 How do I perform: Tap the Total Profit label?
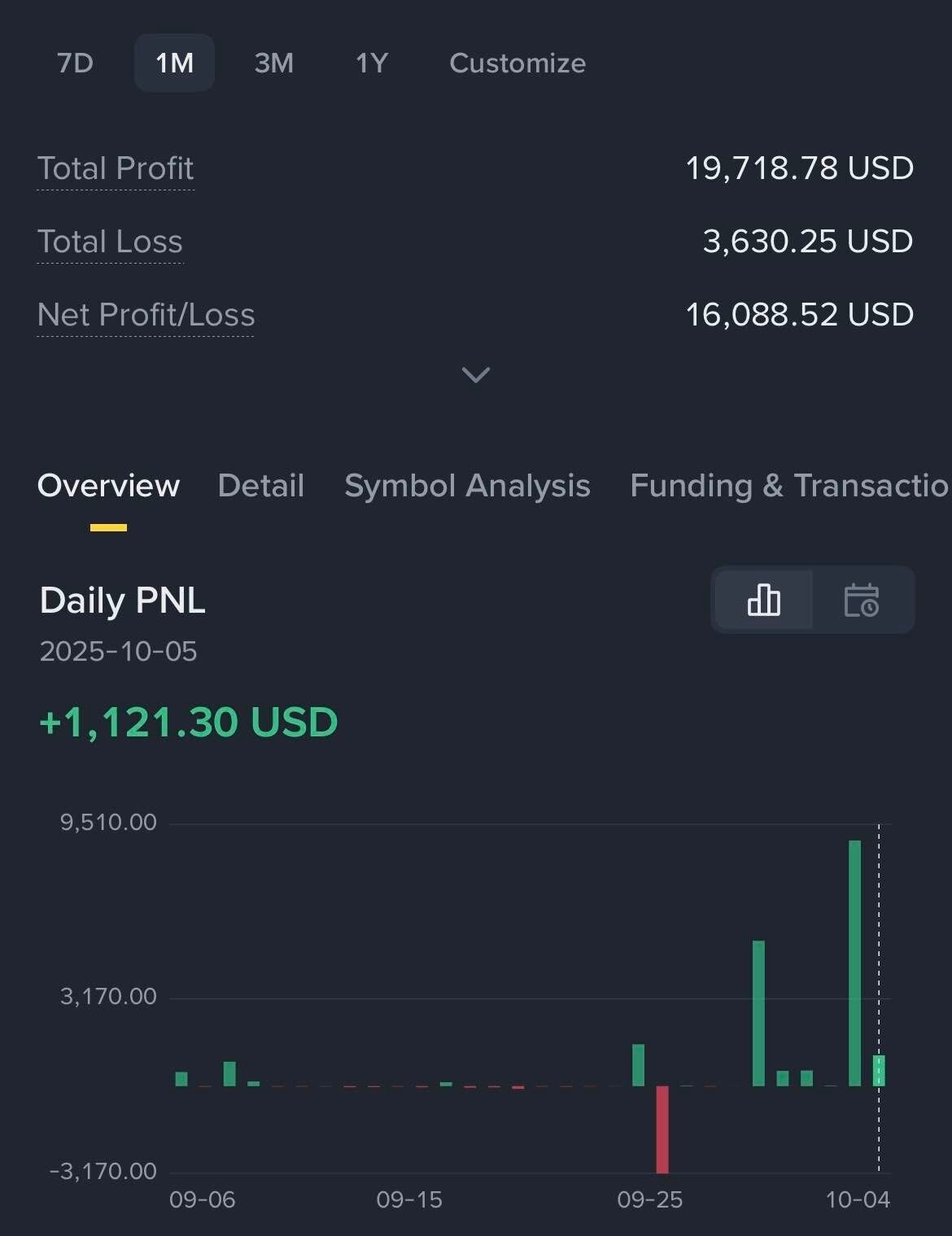[116, 168]
